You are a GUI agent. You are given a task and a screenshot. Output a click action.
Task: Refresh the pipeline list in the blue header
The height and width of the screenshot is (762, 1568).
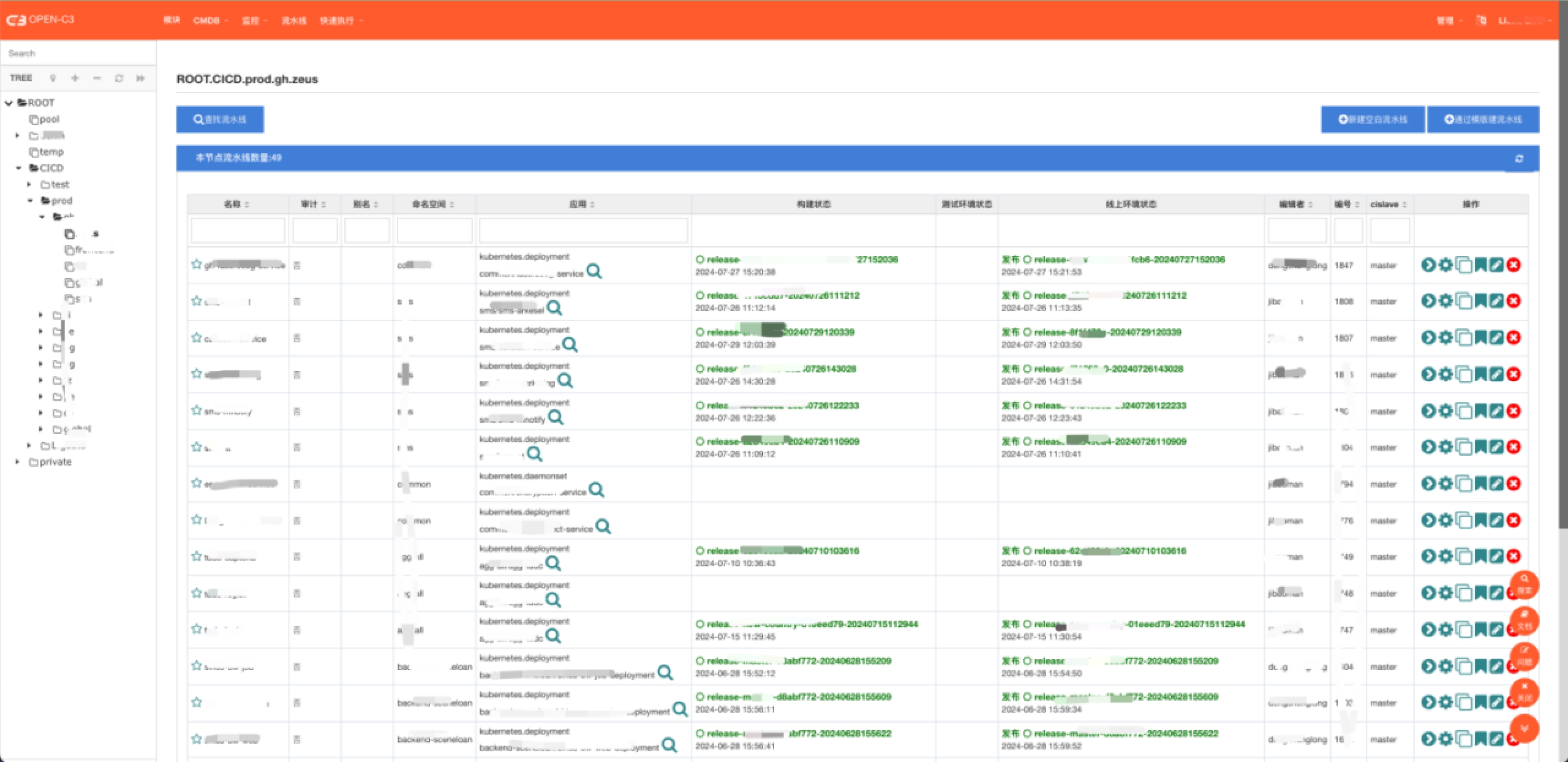(1519, 159)
